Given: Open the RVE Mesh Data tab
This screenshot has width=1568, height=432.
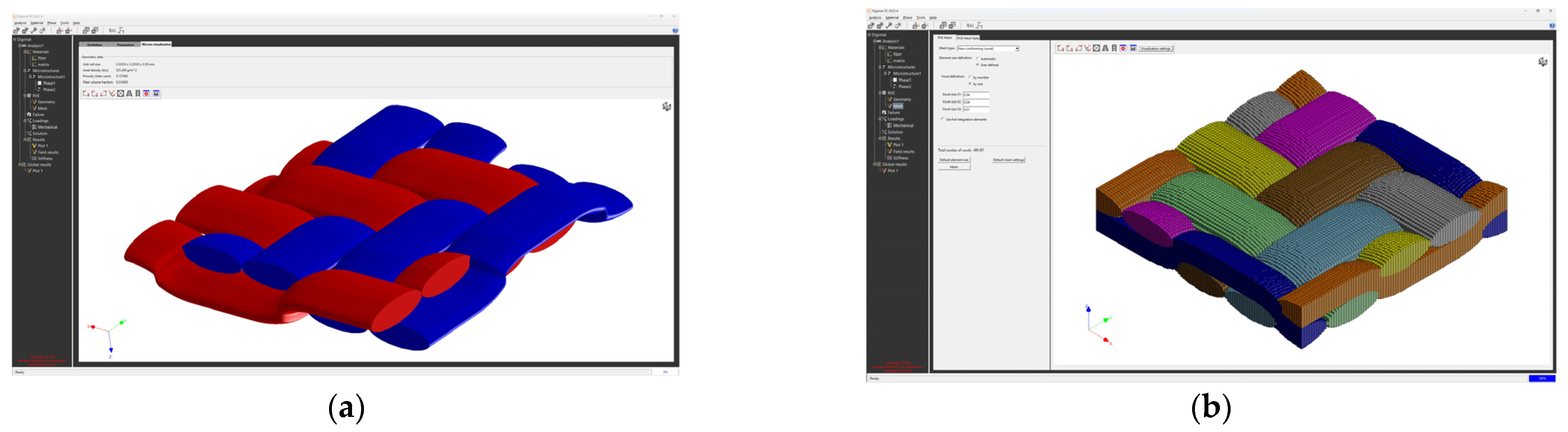Looking at the screenshot, I should (969, 38).
